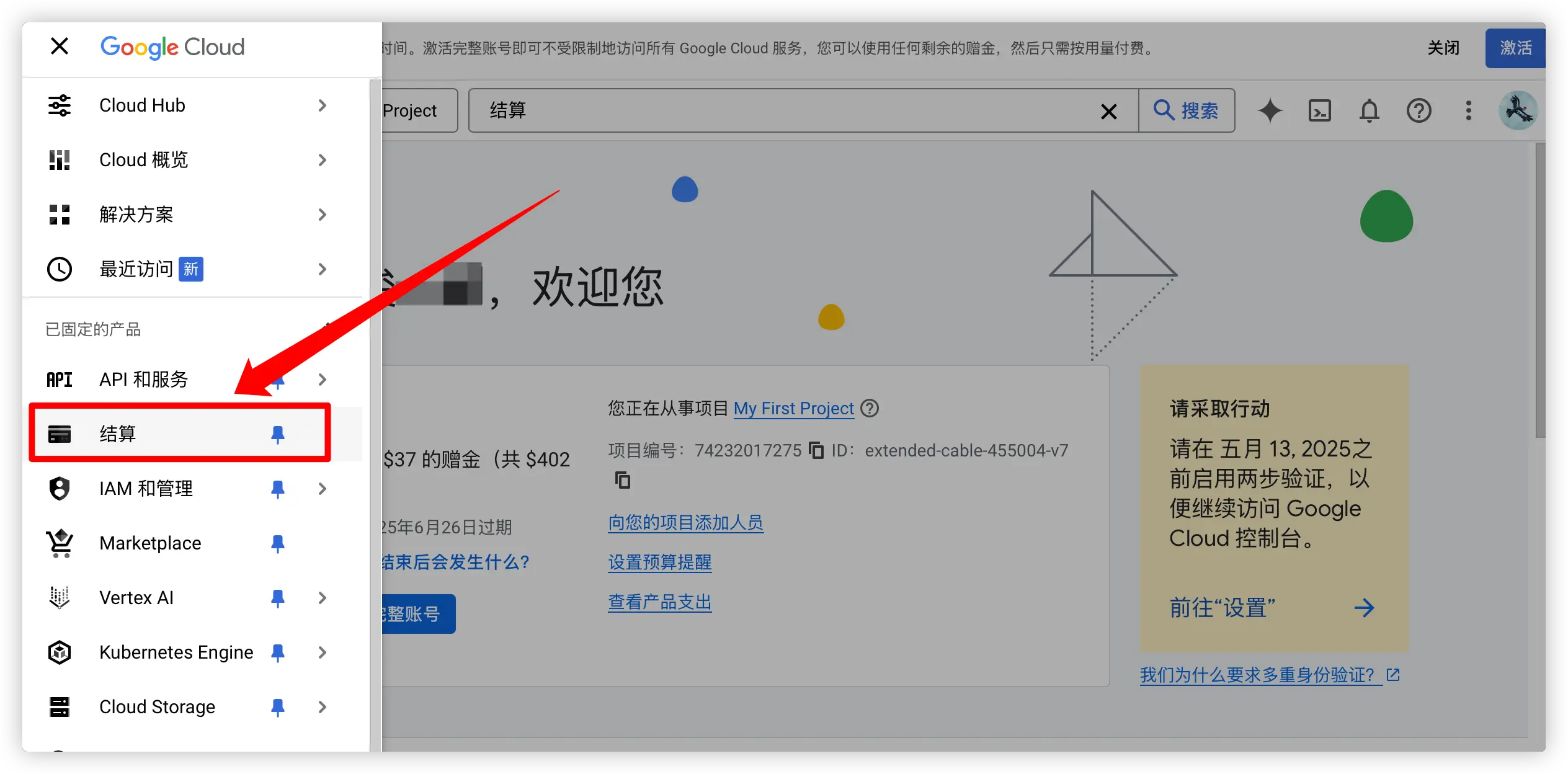Image resolution: width=1568 pixels, height=774 pixels.
Task: Close the navigation menu with X icon
Action: tap(60, 47)
